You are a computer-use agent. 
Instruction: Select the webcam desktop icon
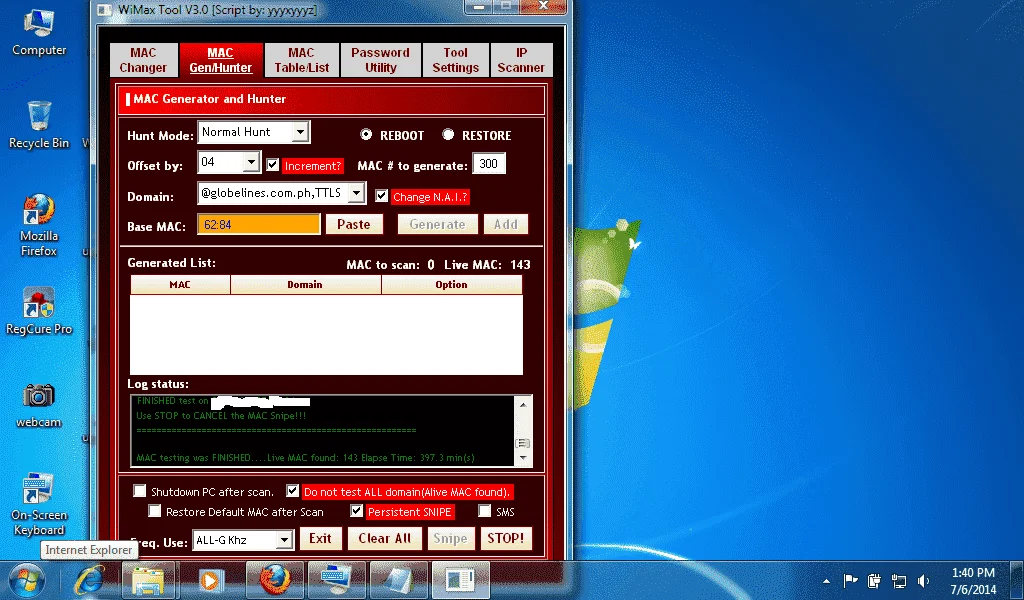pyautogui.click(x=39, y=405)
